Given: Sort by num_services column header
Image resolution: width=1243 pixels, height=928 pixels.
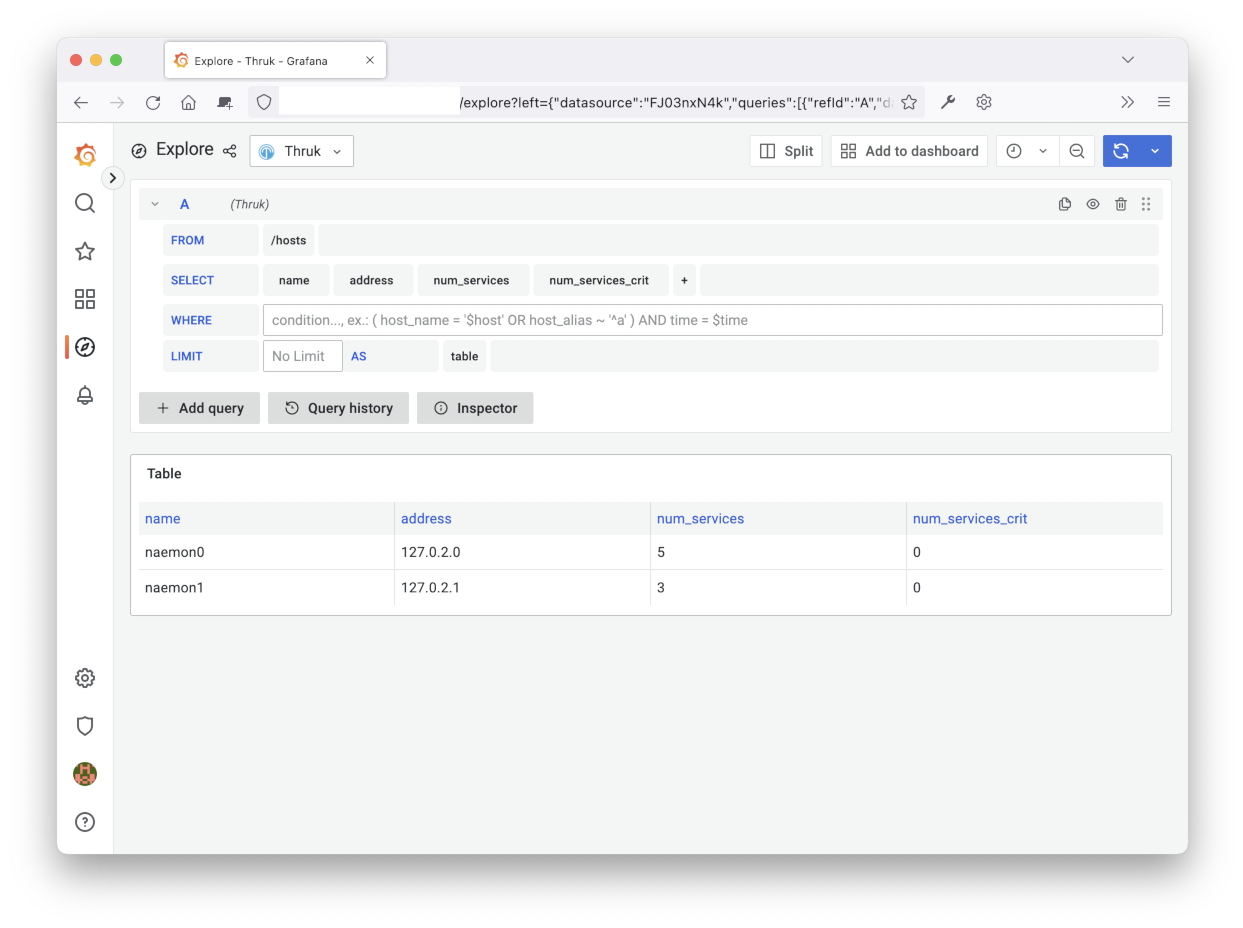Looking at the screenshot, I should (700, 519).
